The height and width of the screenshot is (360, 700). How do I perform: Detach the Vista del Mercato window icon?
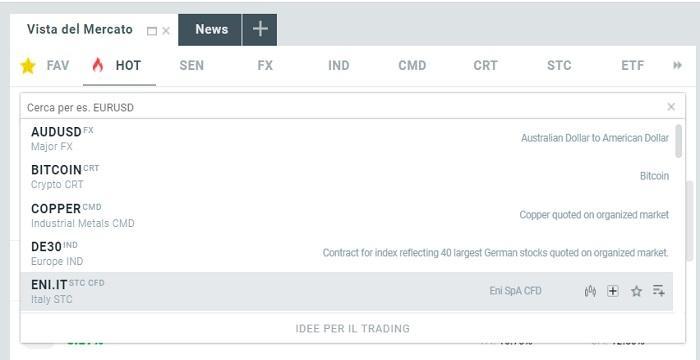[x=152, y=31]
